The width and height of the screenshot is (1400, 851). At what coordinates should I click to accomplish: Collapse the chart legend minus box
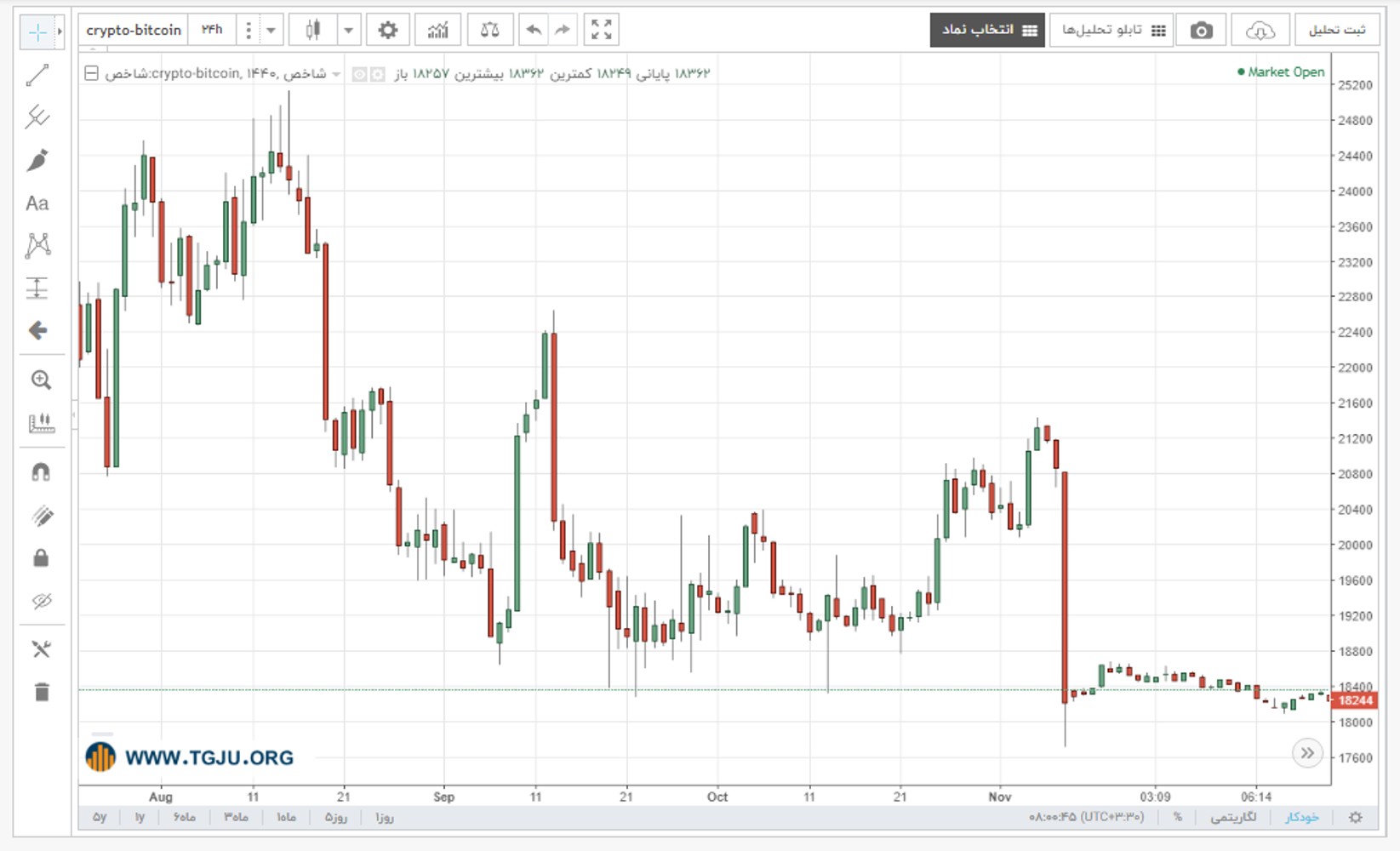click(x=91, y=74)
